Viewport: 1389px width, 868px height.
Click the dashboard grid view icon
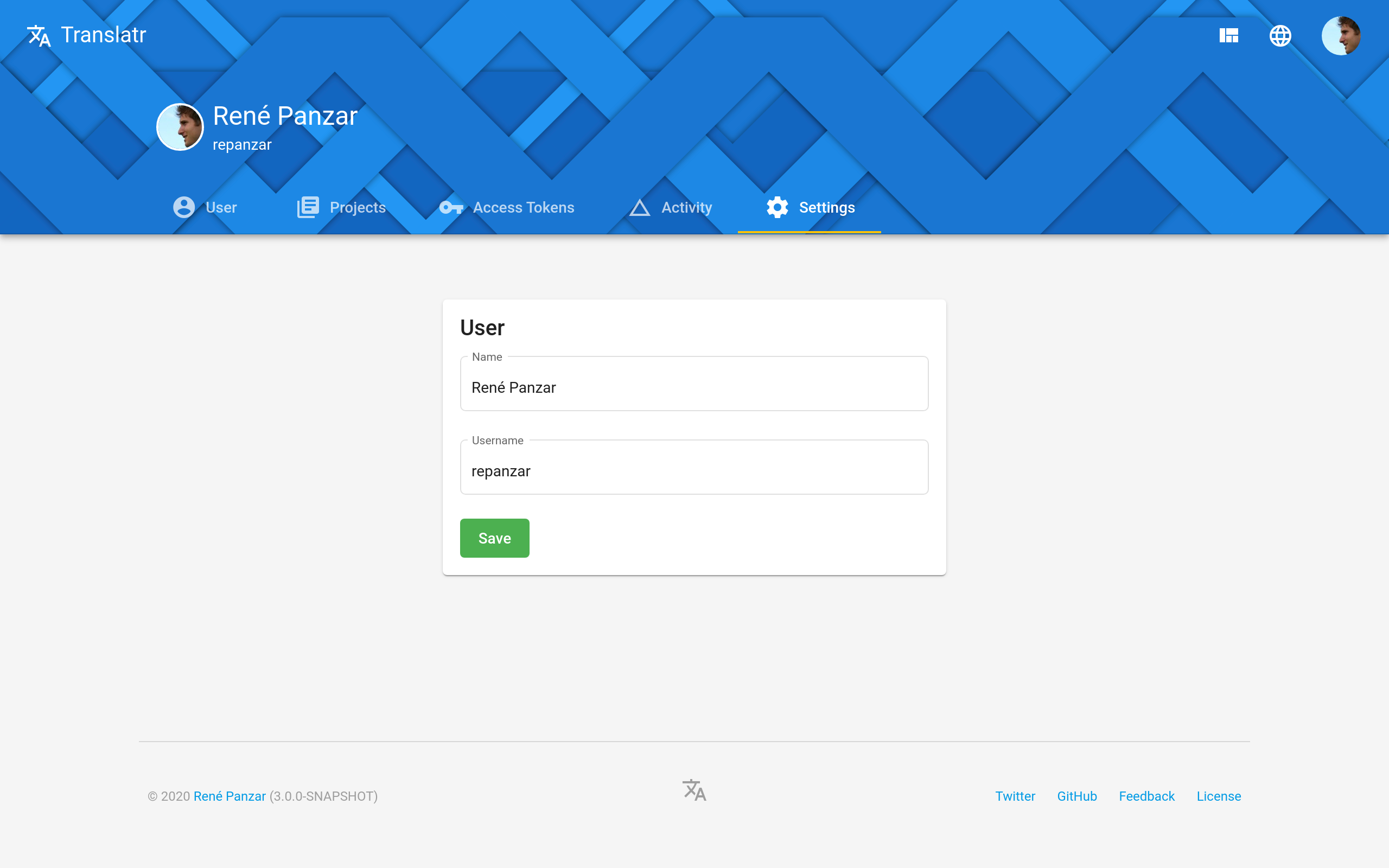[x=1229, y=35]
